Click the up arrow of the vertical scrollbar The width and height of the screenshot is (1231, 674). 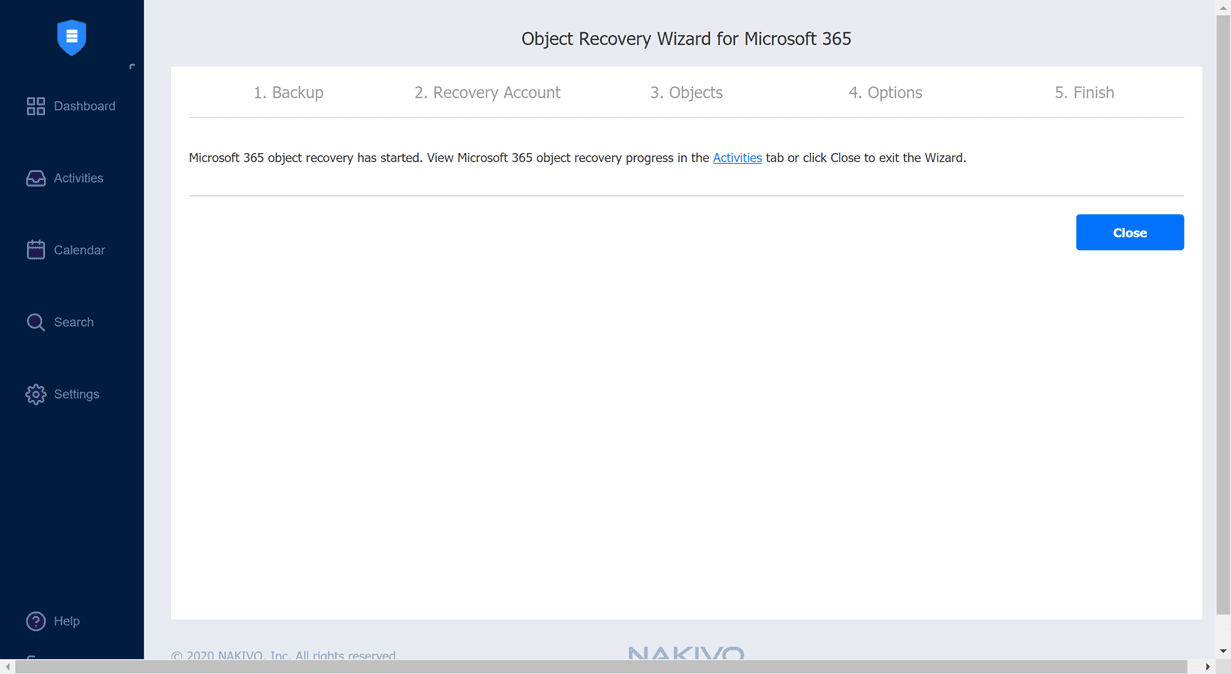(x=1224, y=7)
